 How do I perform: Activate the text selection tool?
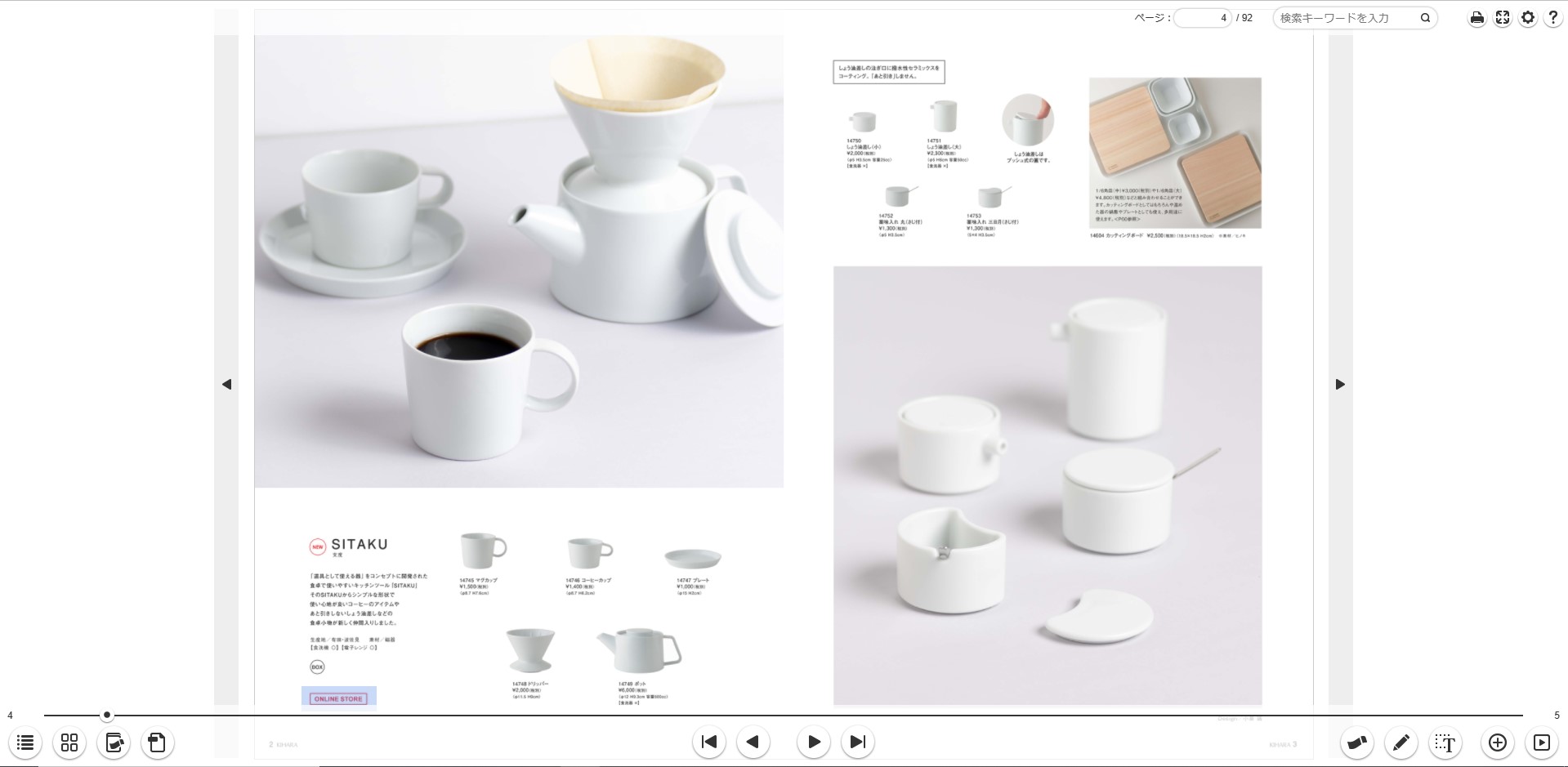[1445, 742]
